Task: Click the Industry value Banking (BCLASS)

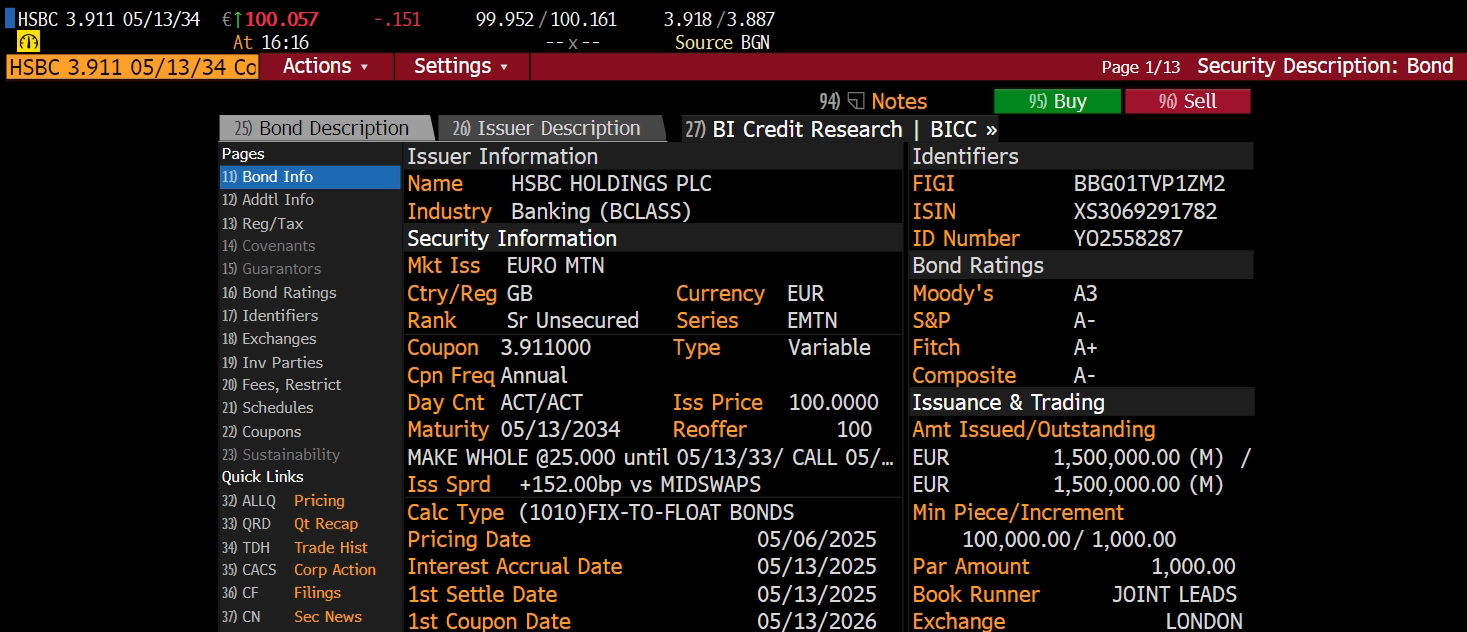Action: pos(601,212)
